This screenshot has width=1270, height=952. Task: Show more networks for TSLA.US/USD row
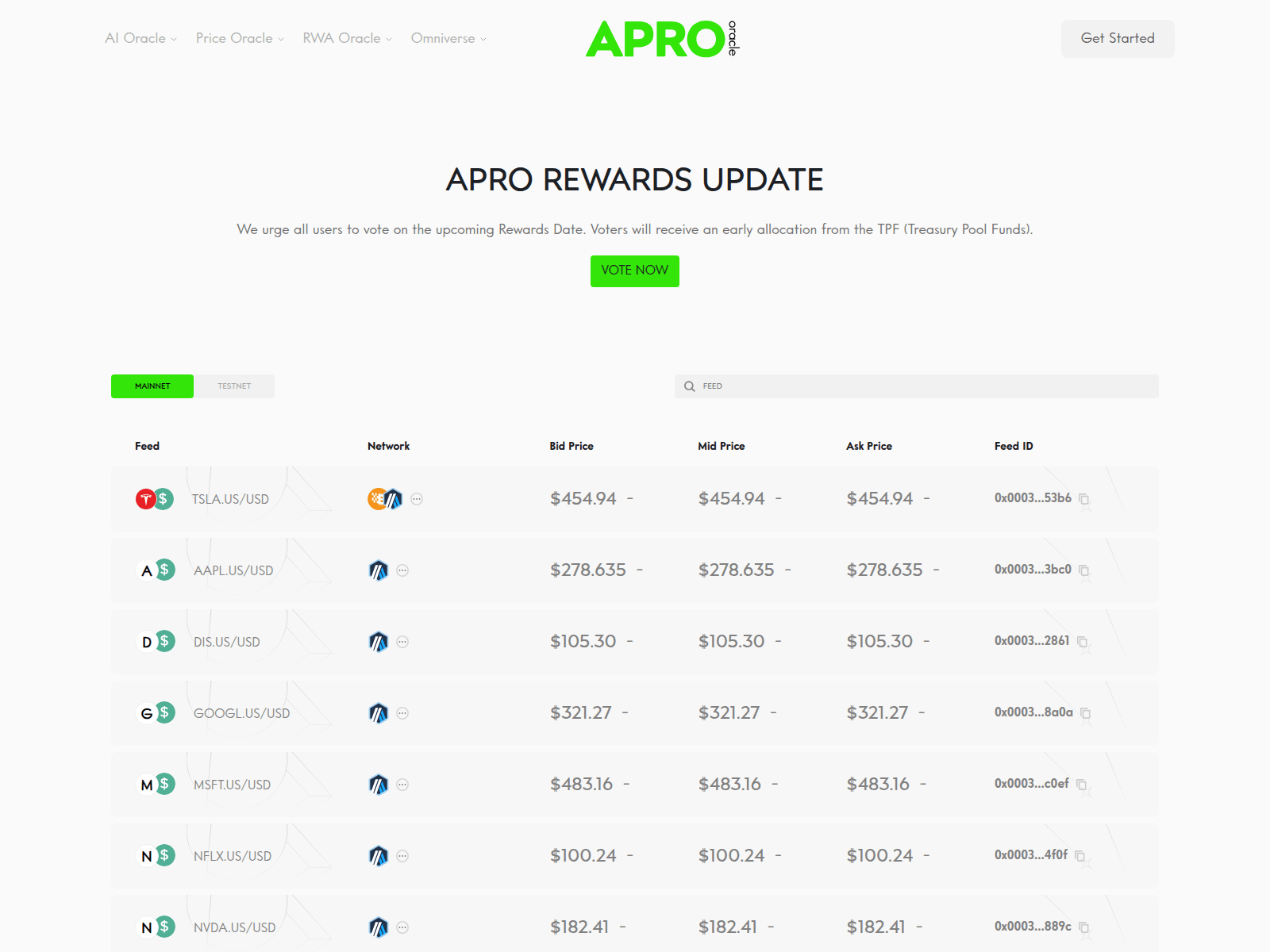(x=417, y=499)
